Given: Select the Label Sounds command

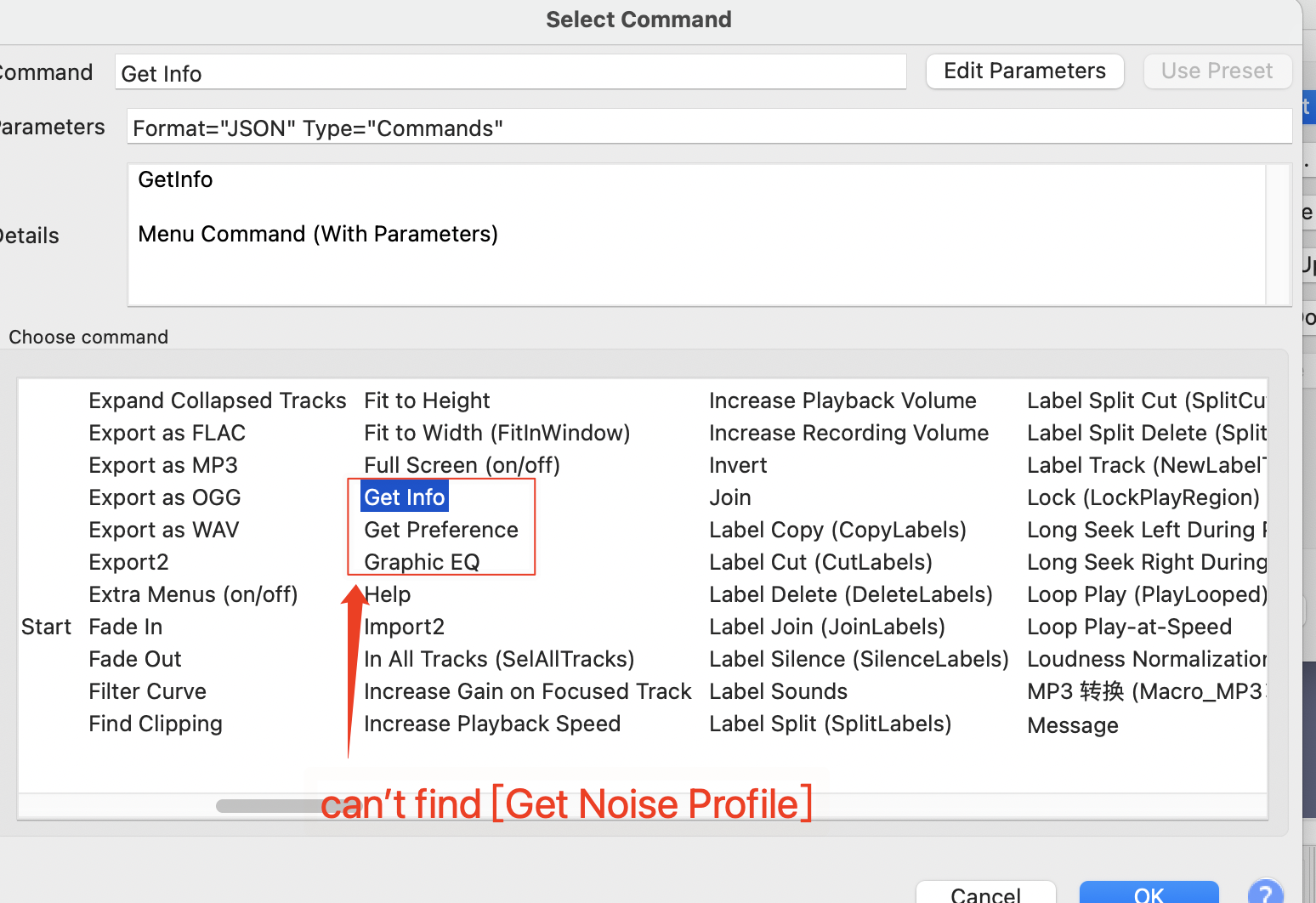Looking at the screenshot, I should coord(778,691).
